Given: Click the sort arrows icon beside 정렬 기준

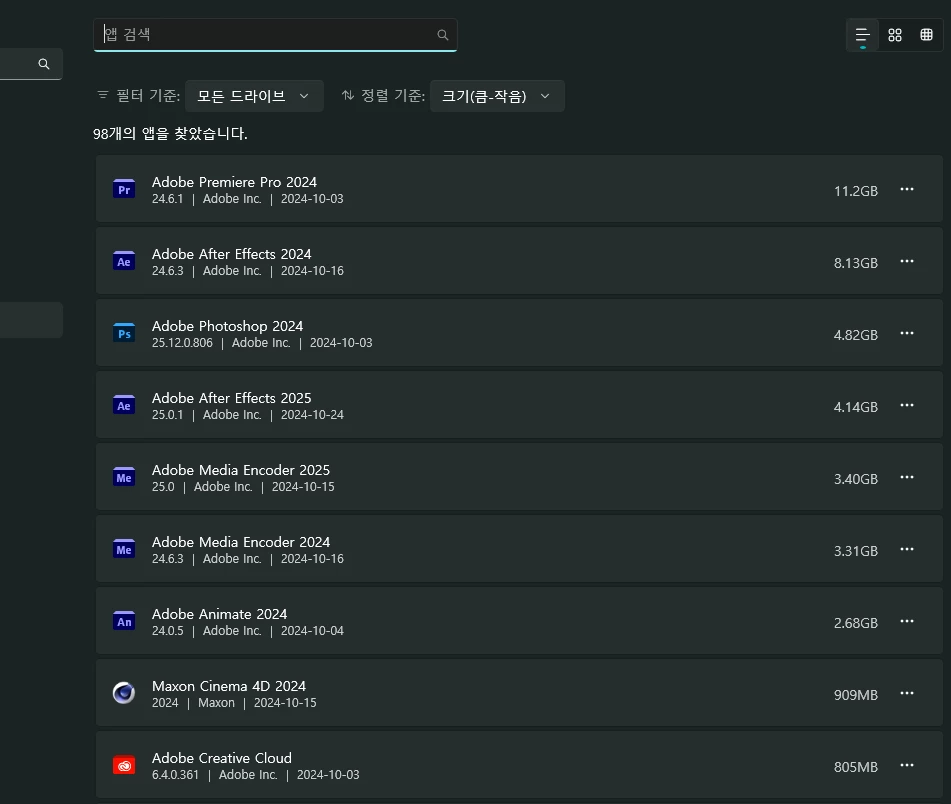Looking at the screenshot, I should [348, 95].
